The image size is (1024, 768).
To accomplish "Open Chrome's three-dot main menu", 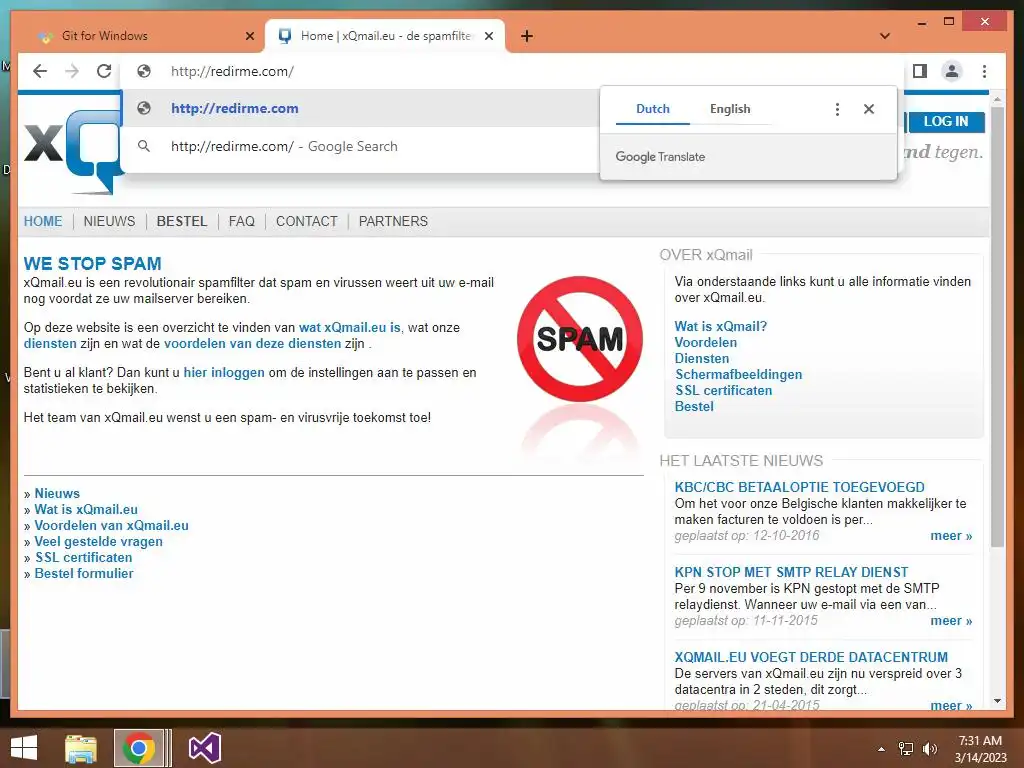I will [x=984, y=71].
